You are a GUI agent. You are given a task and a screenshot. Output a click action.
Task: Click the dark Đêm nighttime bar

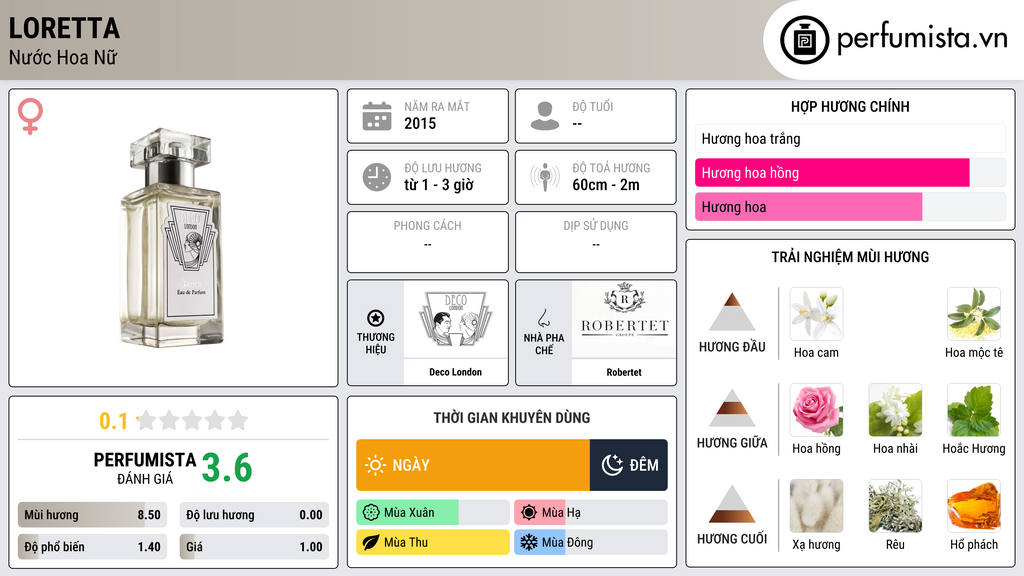(629, 465)
